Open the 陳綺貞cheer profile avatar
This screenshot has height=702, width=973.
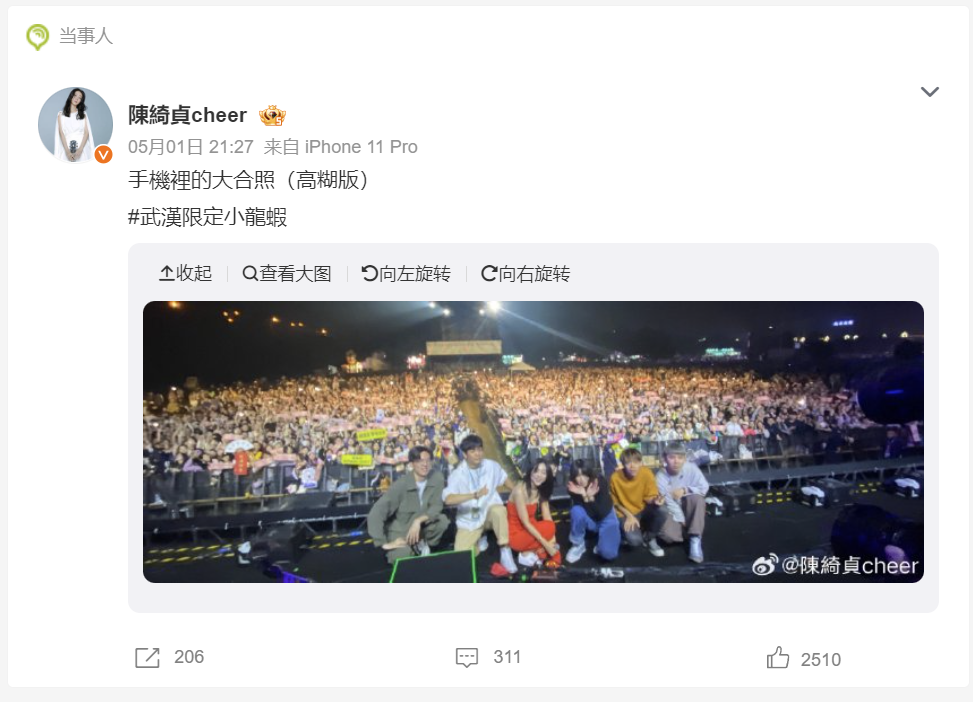click(x=76, y=125)
